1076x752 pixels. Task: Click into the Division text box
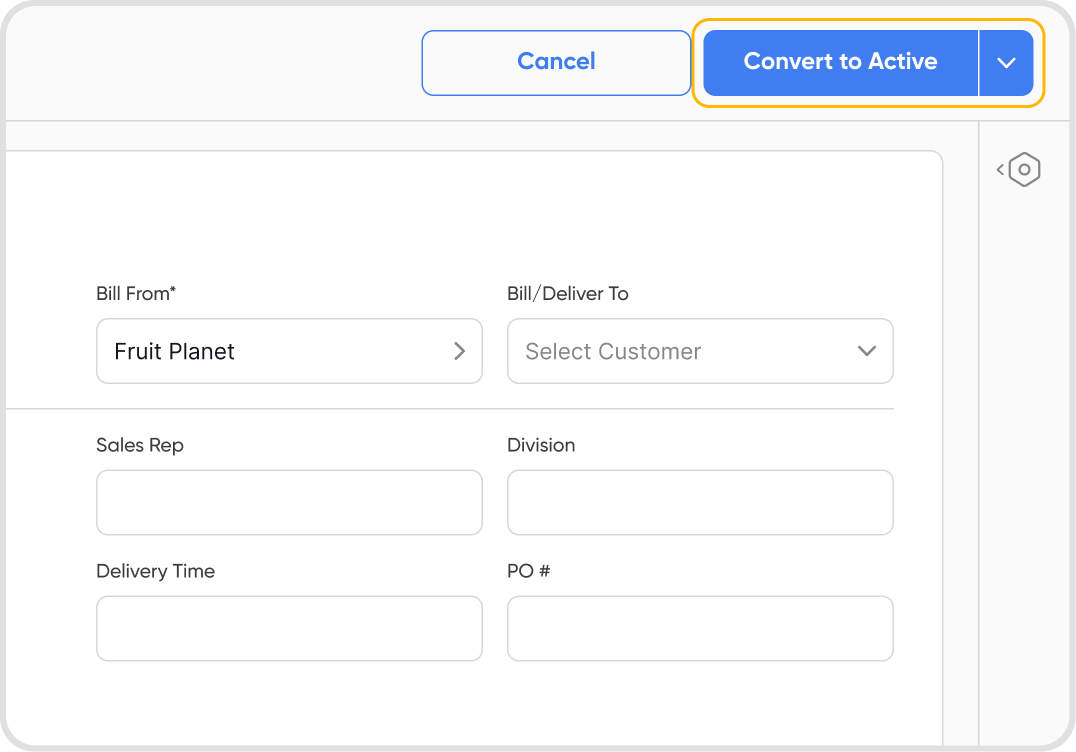pyautogui.click(x=700, y=502)
